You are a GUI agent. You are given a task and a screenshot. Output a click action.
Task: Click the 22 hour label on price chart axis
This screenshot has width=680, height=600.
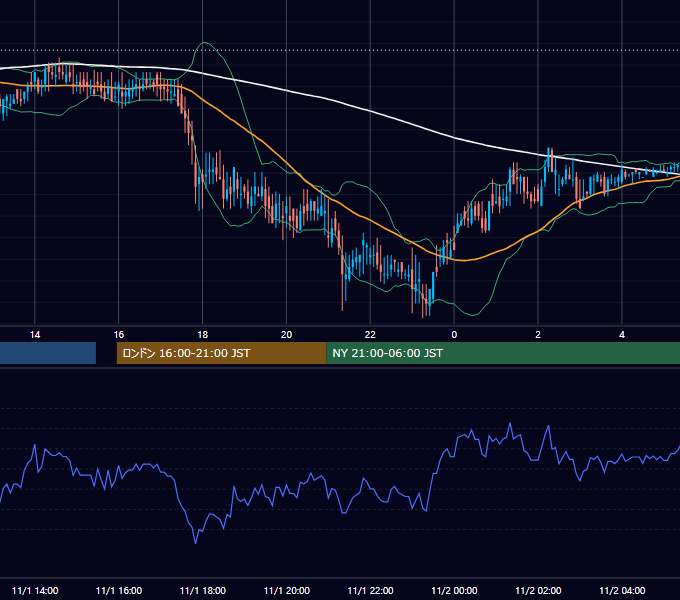[x=370, y=335]
